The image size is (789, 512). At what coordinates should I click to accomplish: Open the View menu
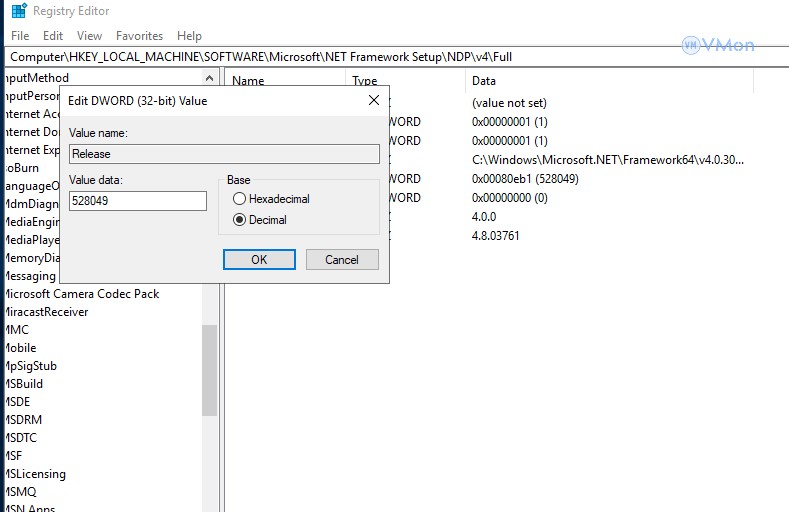[89, 36]
